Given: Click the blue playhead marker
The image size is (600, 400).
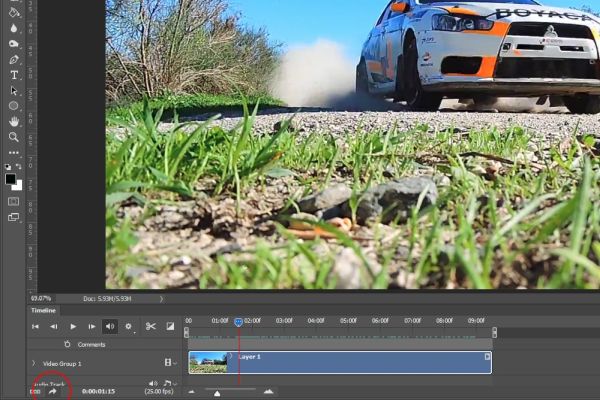Looking at the screenshot, I should pos(238,322).
